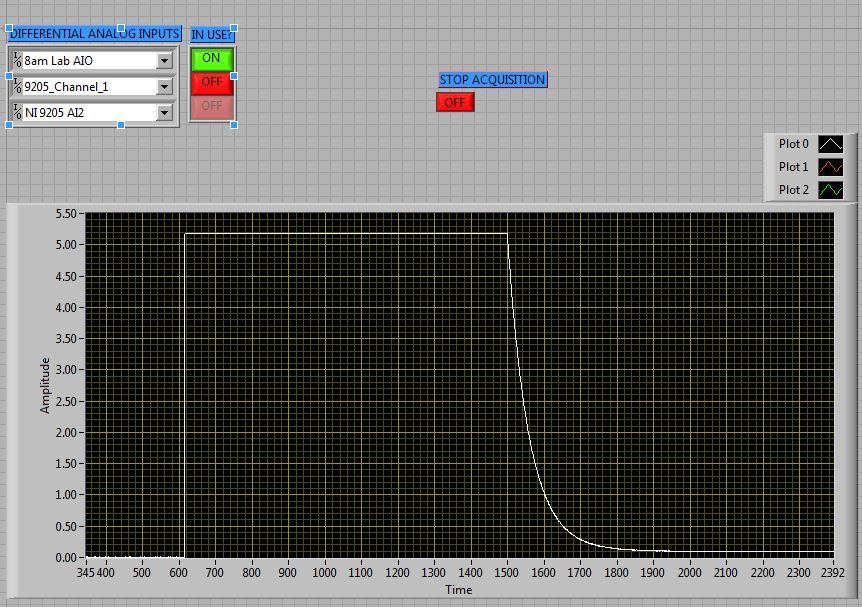Click the dimmed gray OFF LED indicator

pos(211,106)
